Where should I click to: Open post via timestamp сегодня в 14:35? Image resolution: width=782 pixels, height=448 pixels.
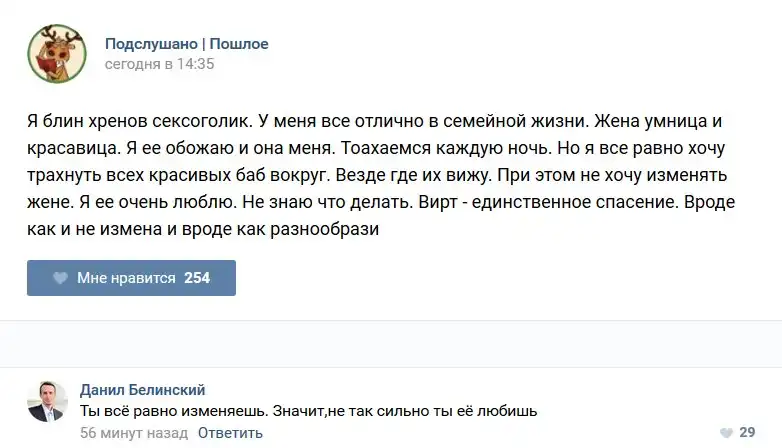(x=160, y=64)
